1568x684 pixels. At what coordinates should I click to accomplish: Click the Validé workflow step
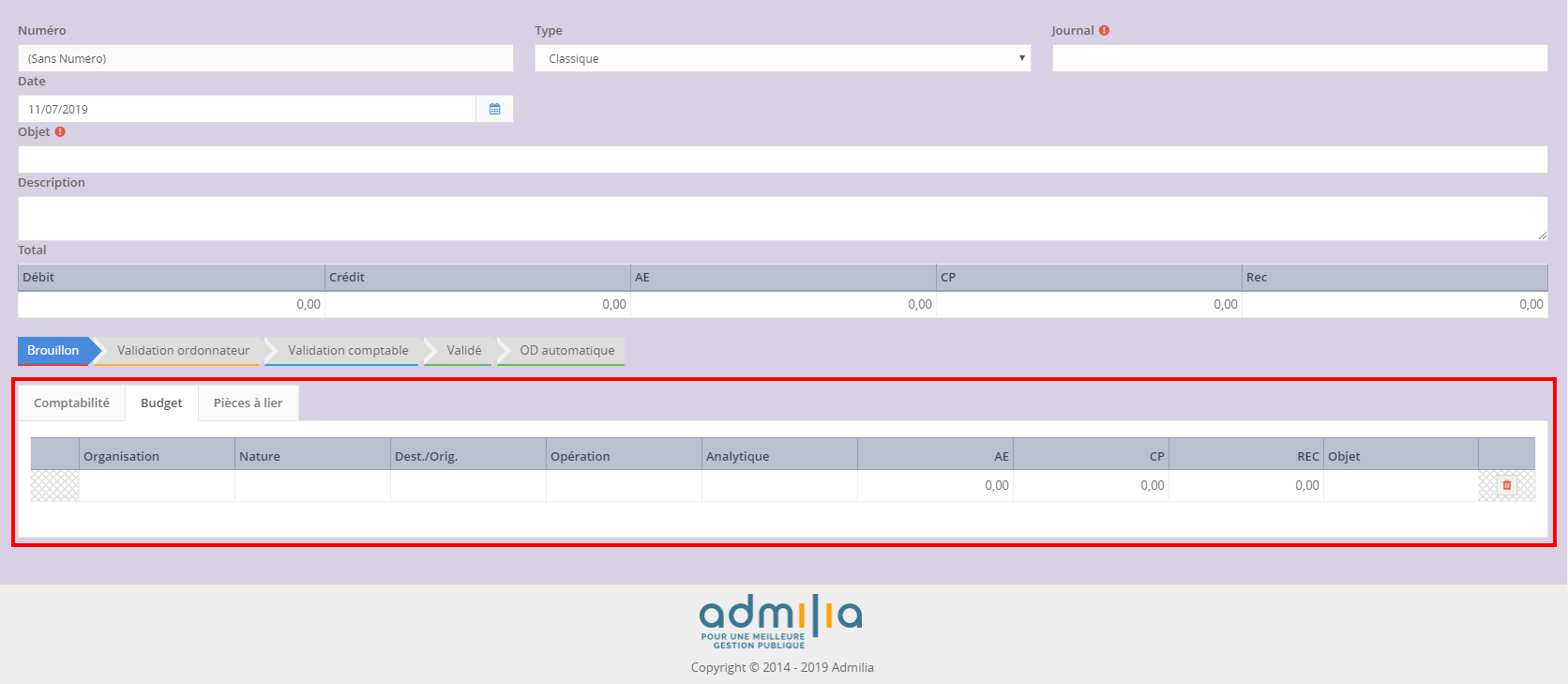click(x=463, y=350)
